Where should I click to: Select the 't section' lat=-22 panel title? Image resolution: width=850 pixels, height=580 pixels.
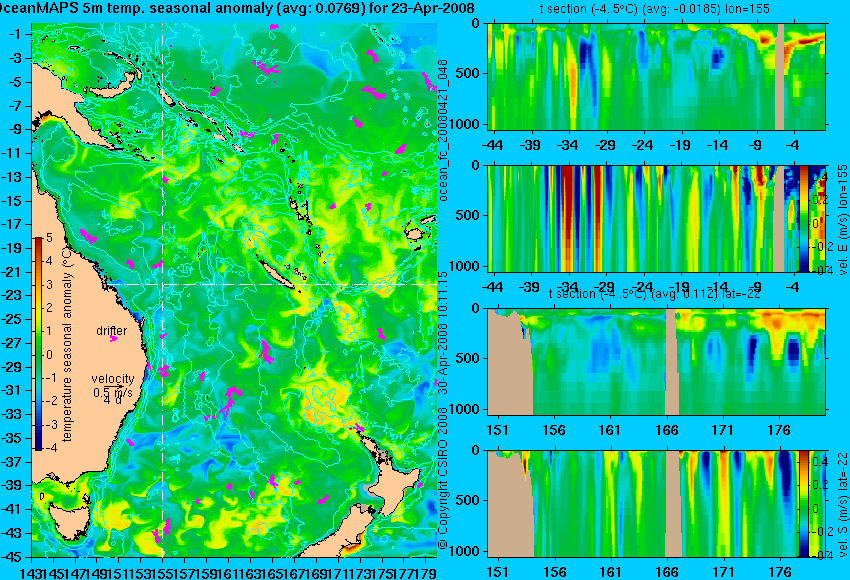point(654,293)
